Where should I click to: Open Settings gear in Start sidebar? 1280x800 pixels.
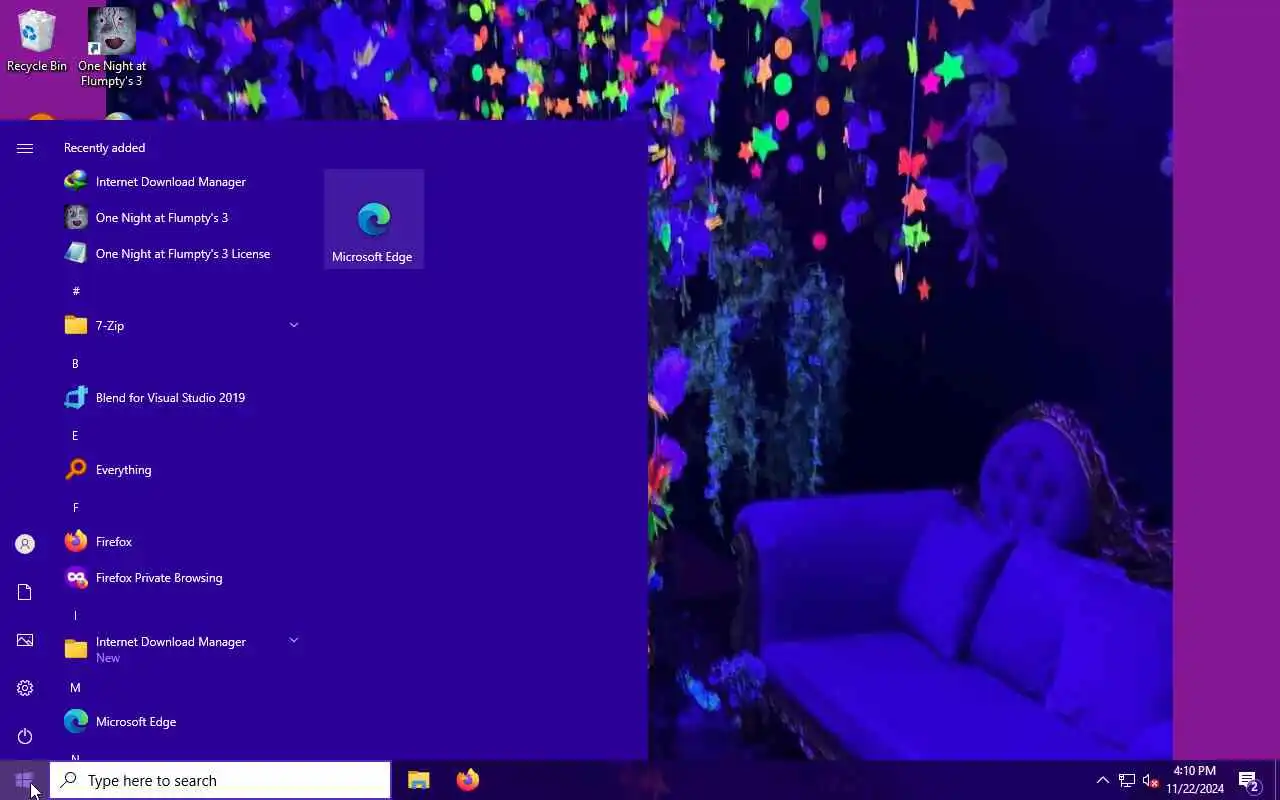[x=25, y=688]
